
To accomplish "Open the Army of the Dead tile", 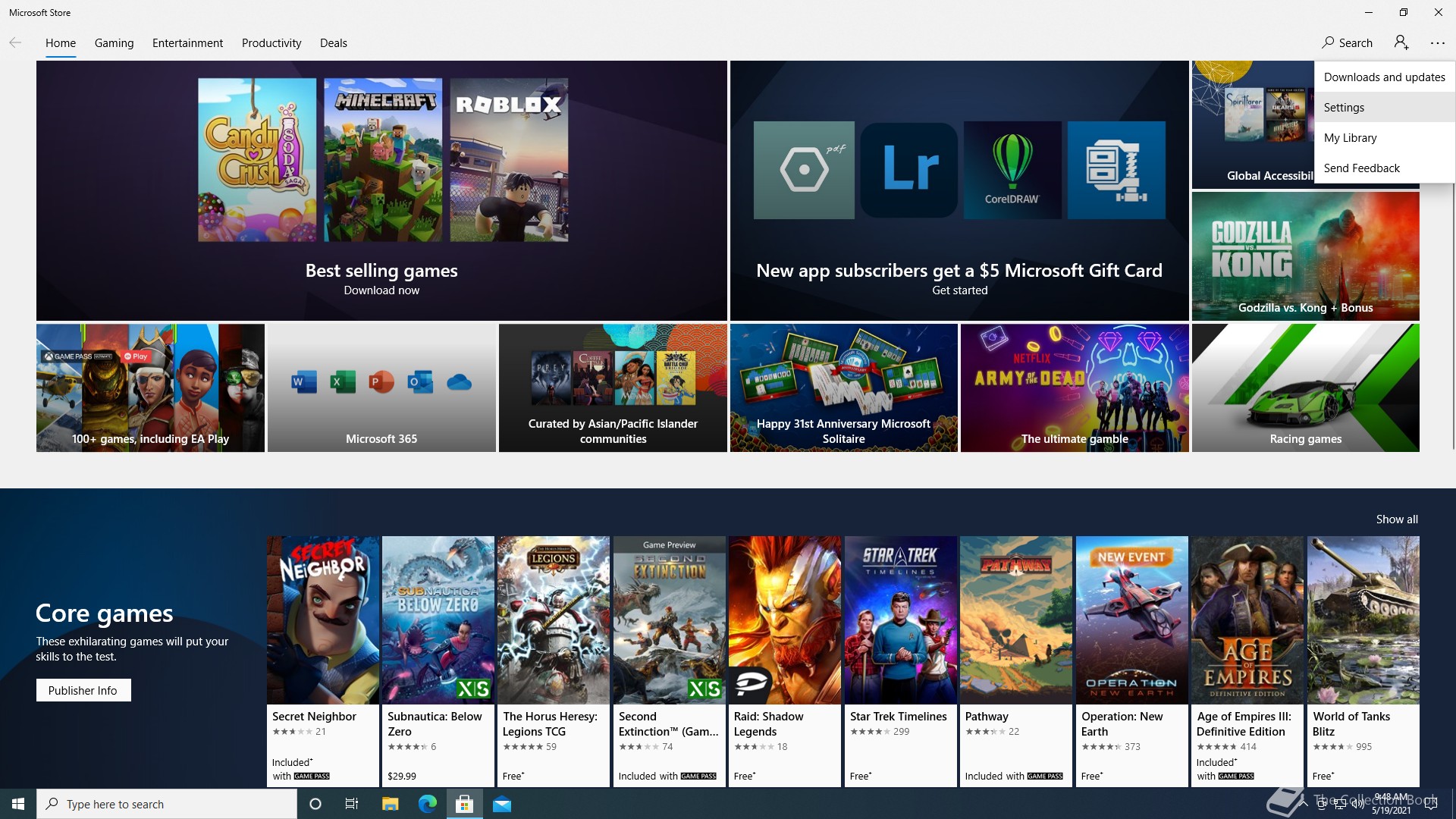I will point(1075,388).
